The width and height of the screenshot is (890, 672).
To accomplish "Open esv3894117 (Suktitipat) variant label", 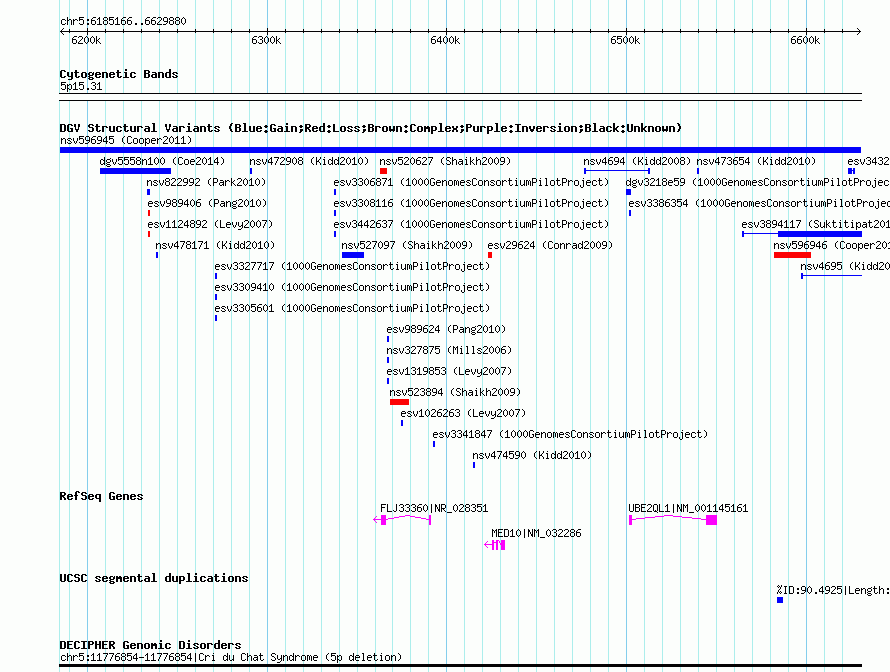I will [x=816, y=224].
